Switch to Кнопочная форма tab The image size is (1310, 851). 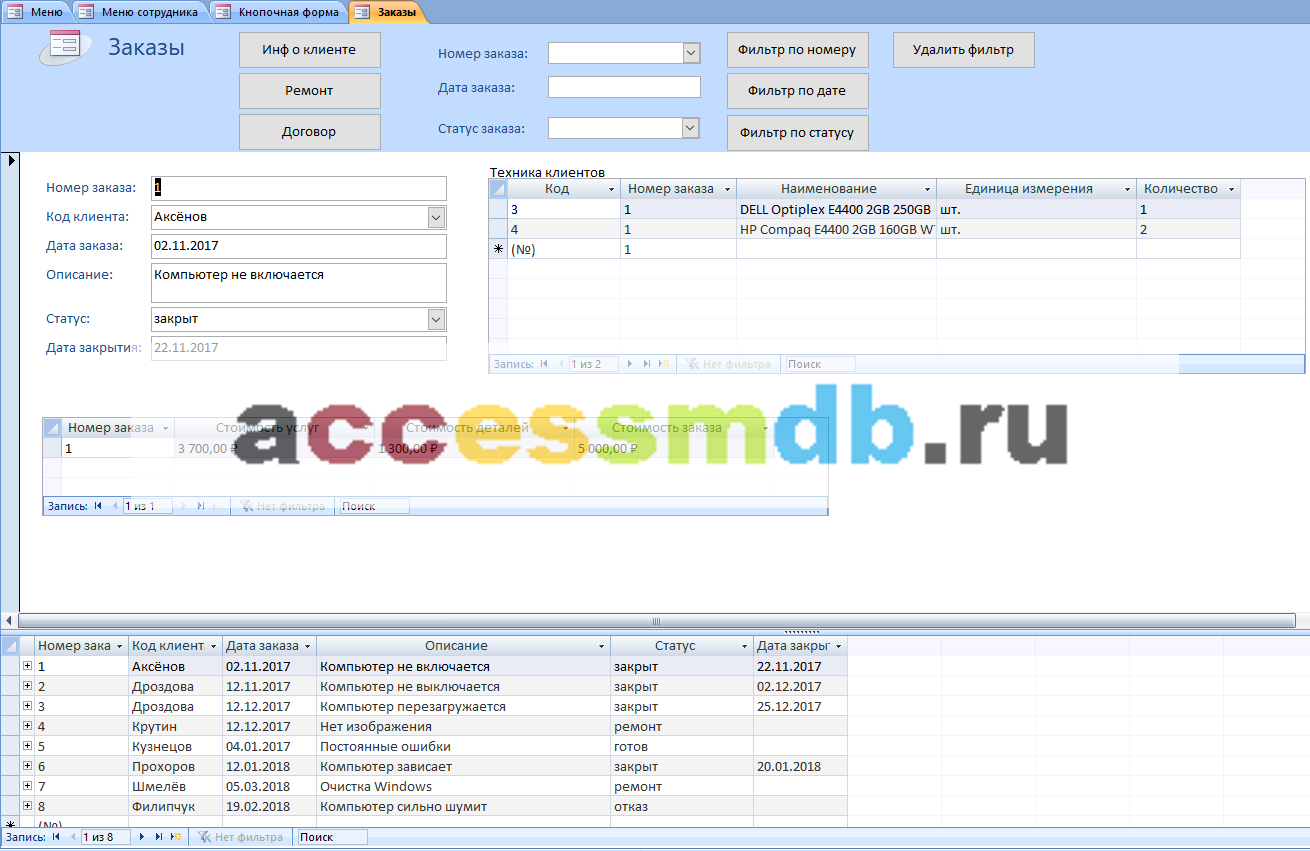point(279,12)
